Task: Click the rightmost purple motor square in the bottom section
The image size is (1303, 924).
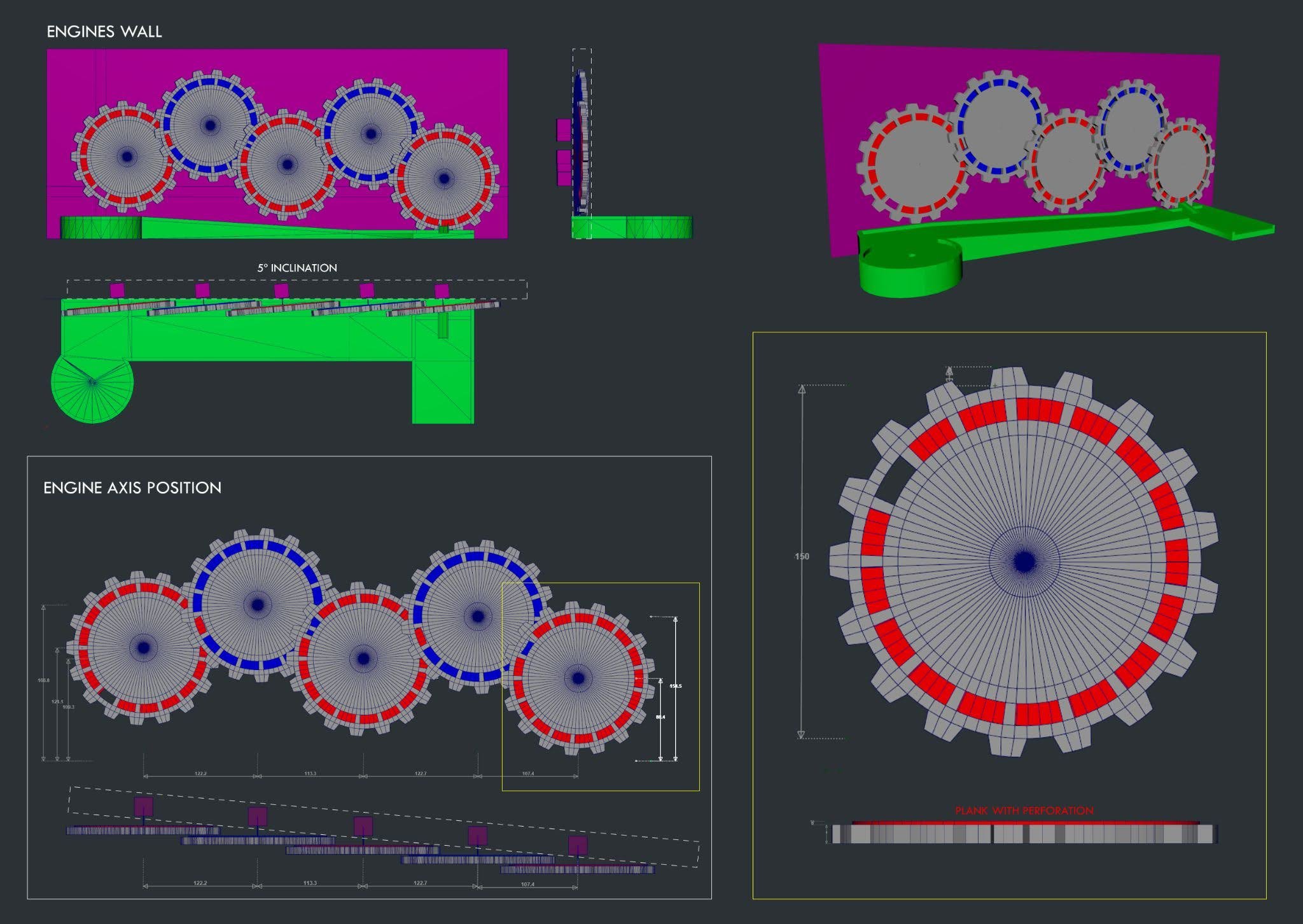Action: (x=578, y=846)
